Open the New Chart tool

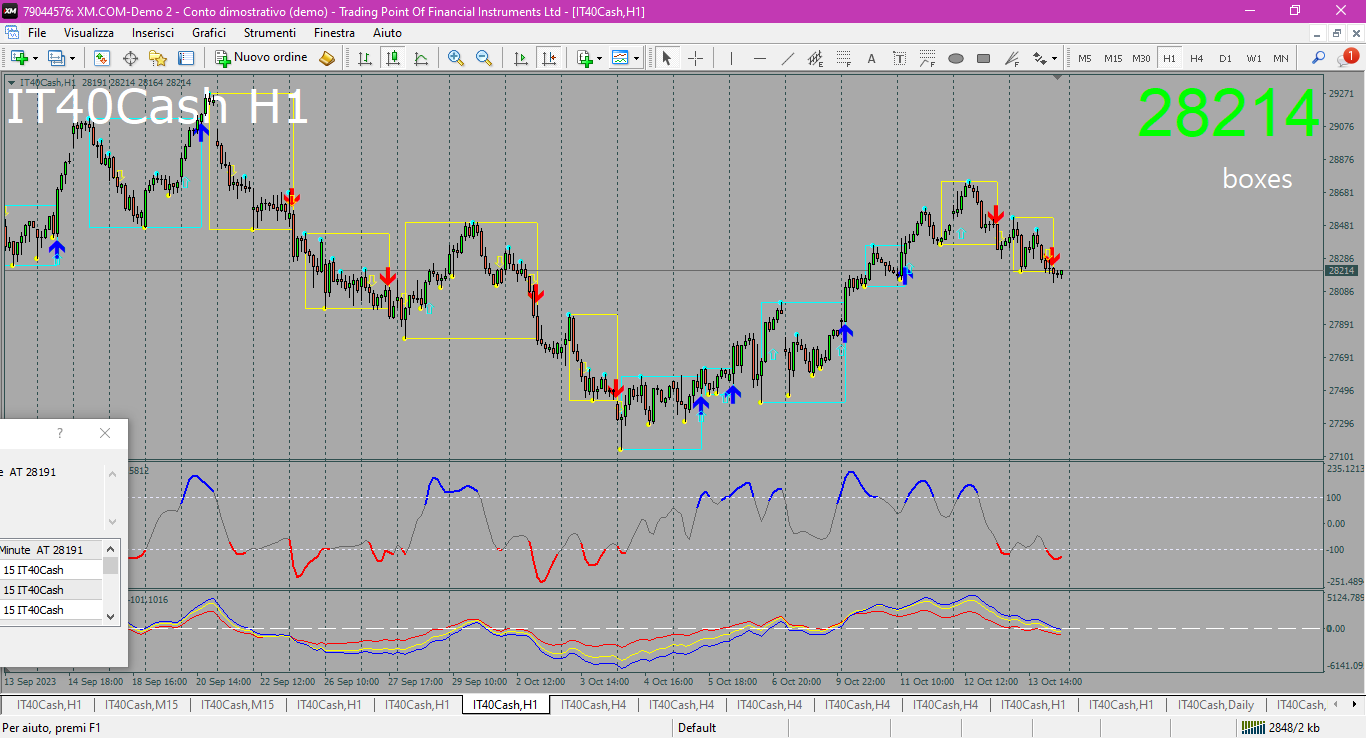click(18, 58)
